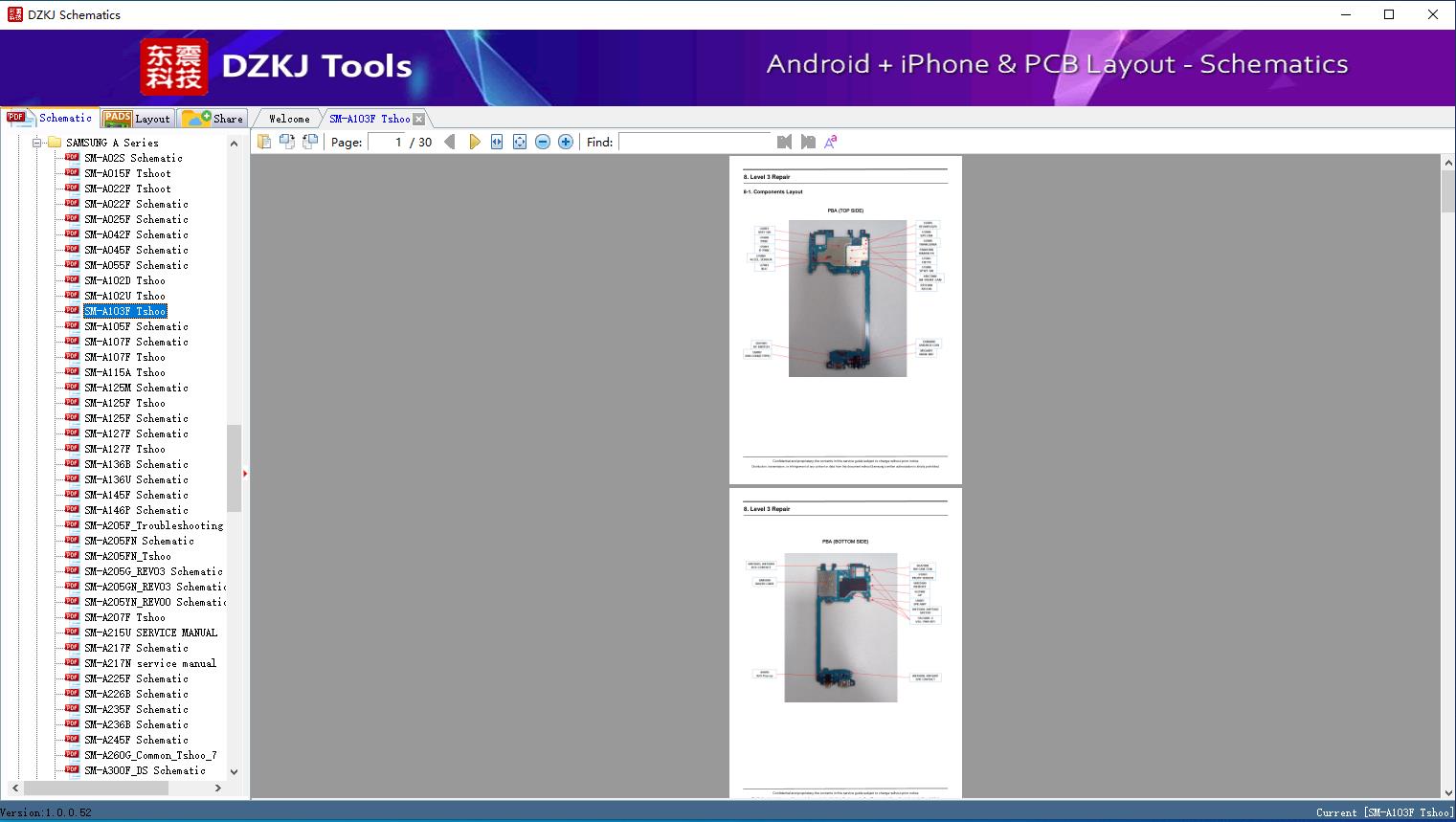1456x822 pixels.
Task: Switch to the PADS Layout tab
Action: [x=136, y=119]
